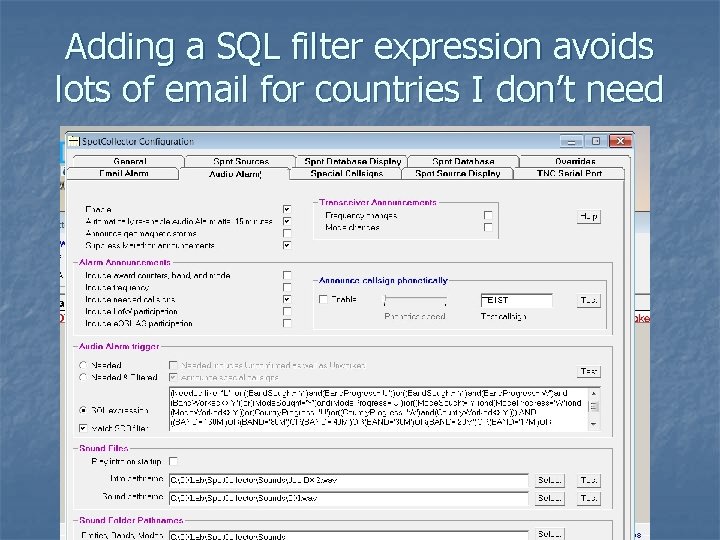This screenshot has width=720, height=540.
Task: Enable Mode changes transceiver announcement
Action: pos(488,227)
